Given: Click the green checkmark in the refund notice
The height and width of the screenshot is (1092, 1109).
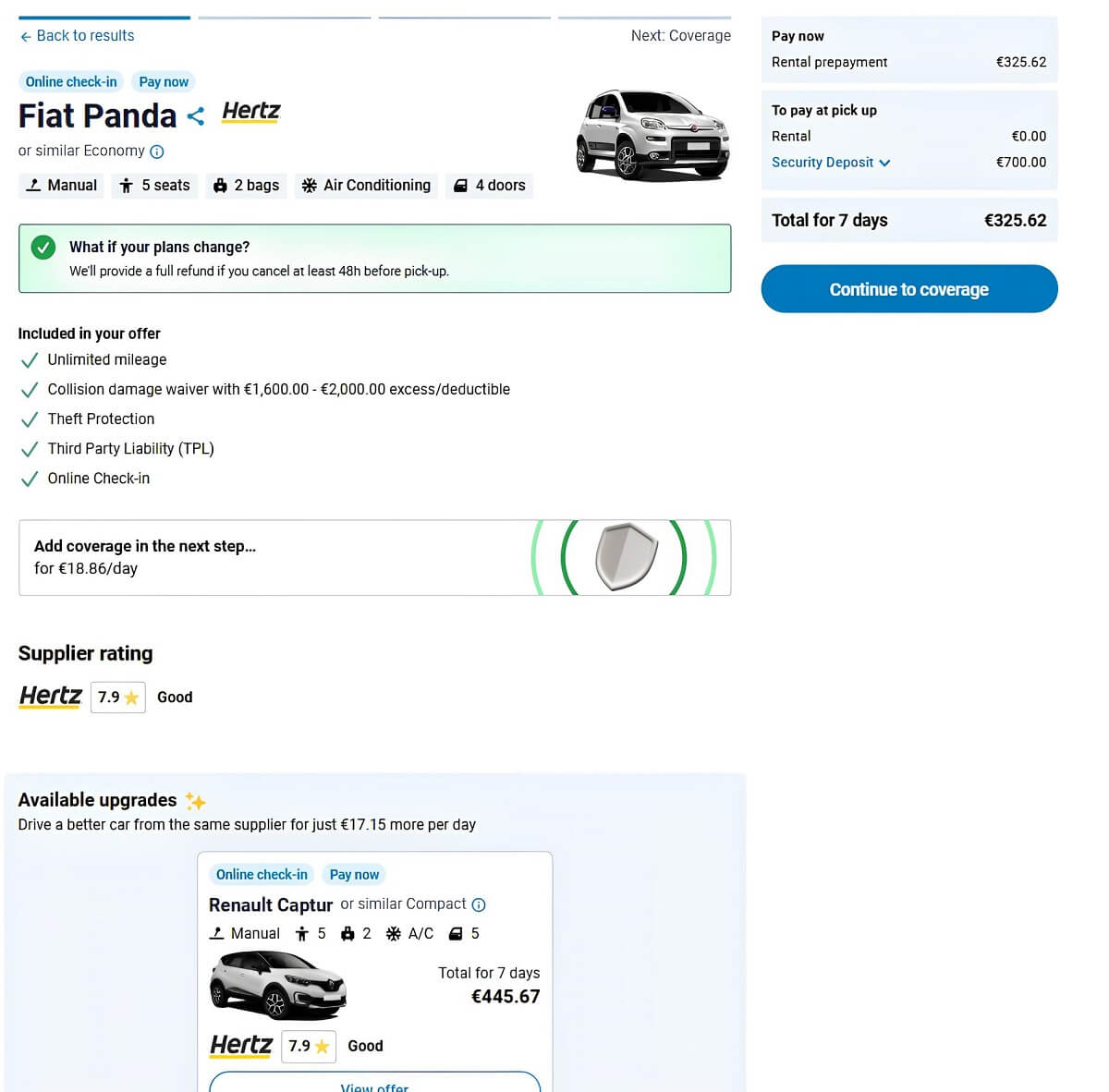Looking at the screenshot, I should (x=43, y=248).
